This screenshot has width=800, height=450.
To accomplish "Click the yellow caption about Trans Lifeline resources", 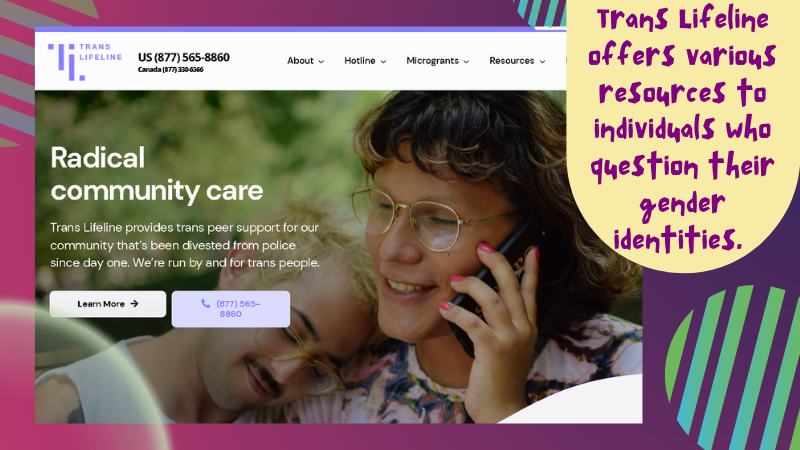I will click(x=682, y=131).
